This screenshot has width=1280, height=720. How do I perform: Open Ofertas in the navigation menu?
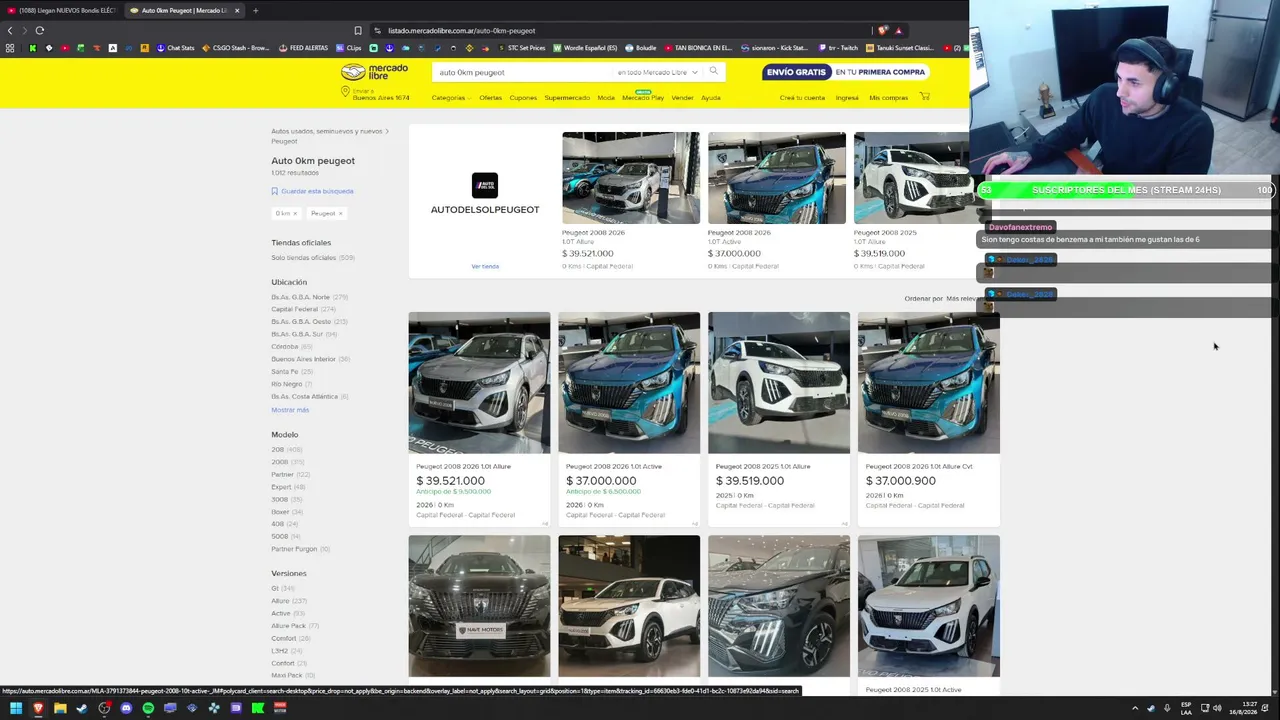(490, 98)
